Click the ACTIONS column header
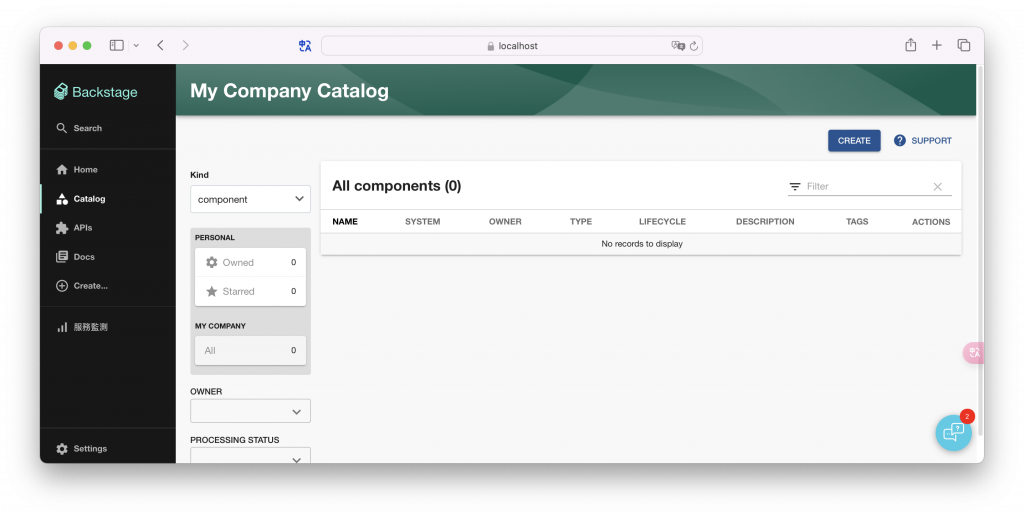This screenshot has width=1024, height=516. click(931, 222)
